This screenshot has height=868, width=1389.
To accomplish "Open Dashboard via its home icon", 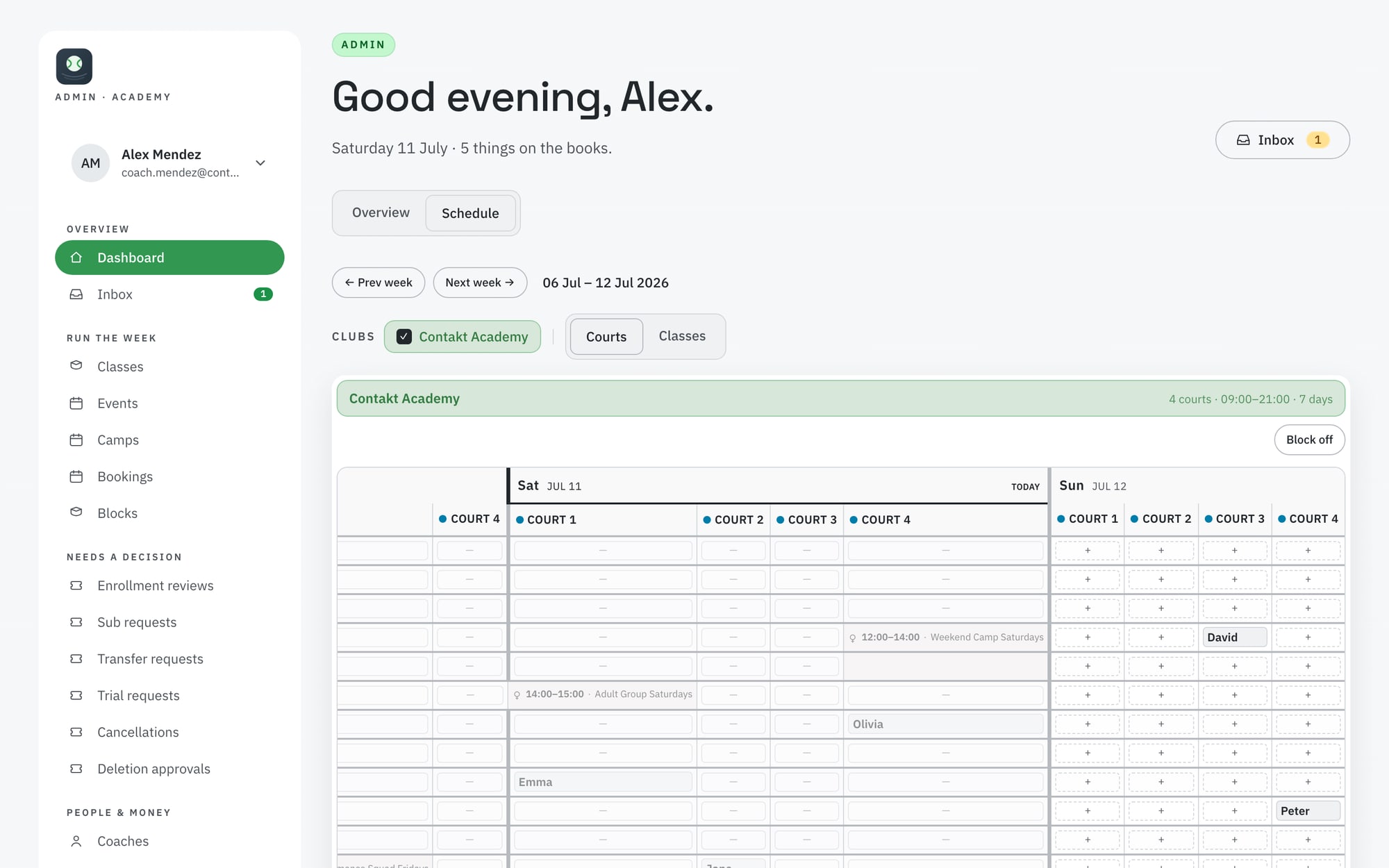I will [x=76, y=258].
